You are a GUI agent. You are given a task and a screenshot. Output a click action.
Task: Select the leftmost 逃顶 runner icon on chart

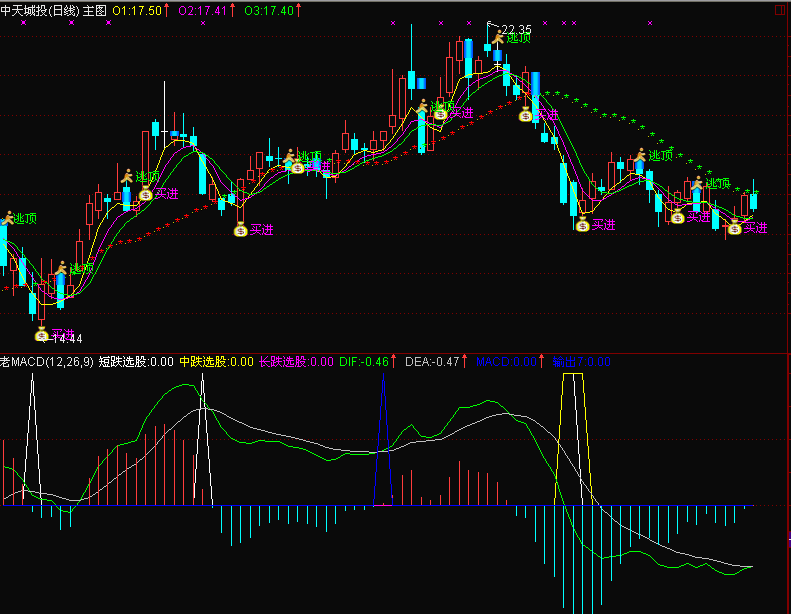(x=7, y=217)
